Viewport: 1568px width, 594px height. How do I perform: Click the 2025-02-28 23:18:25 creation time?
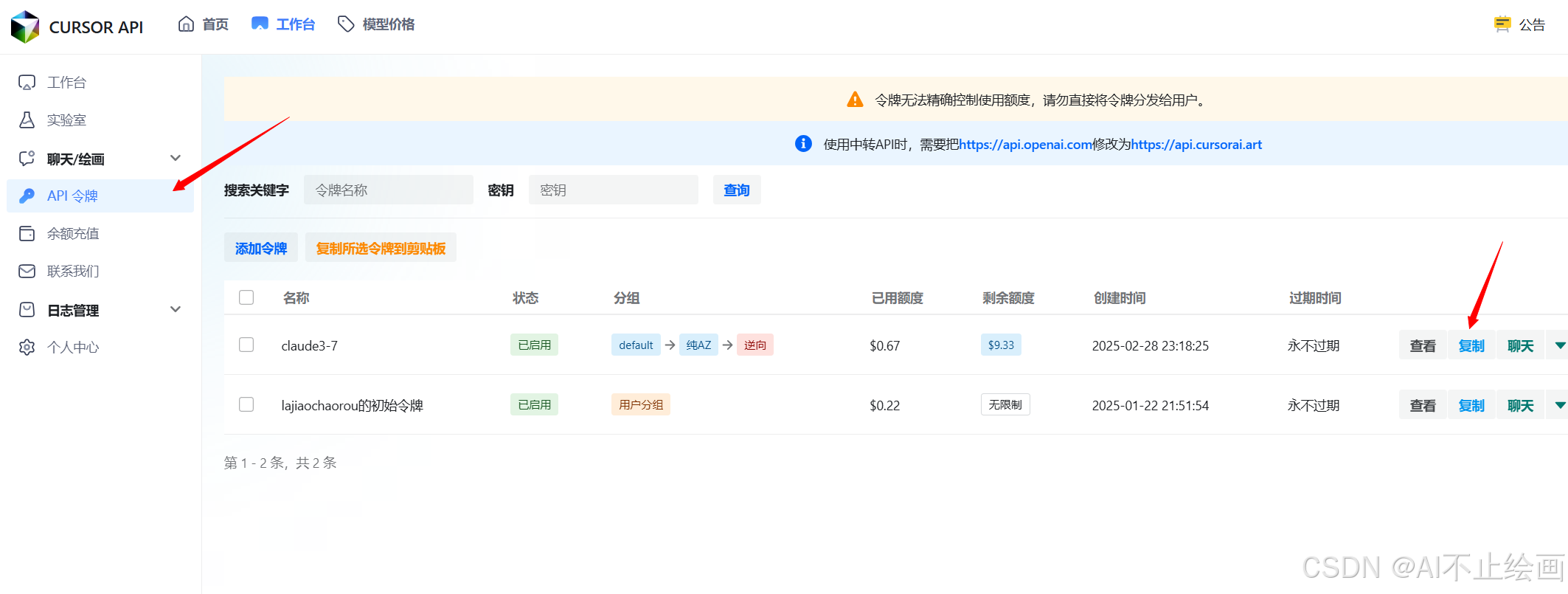[1151, 345]
